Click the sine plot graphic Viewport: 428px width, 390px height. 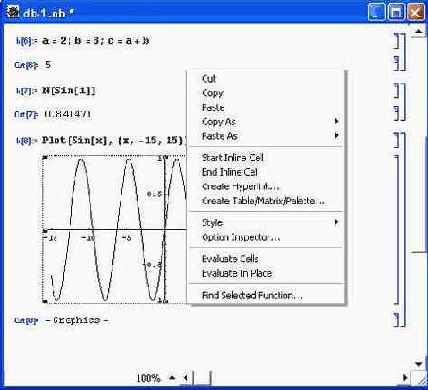pyautogui.click(x=114, y=229)
